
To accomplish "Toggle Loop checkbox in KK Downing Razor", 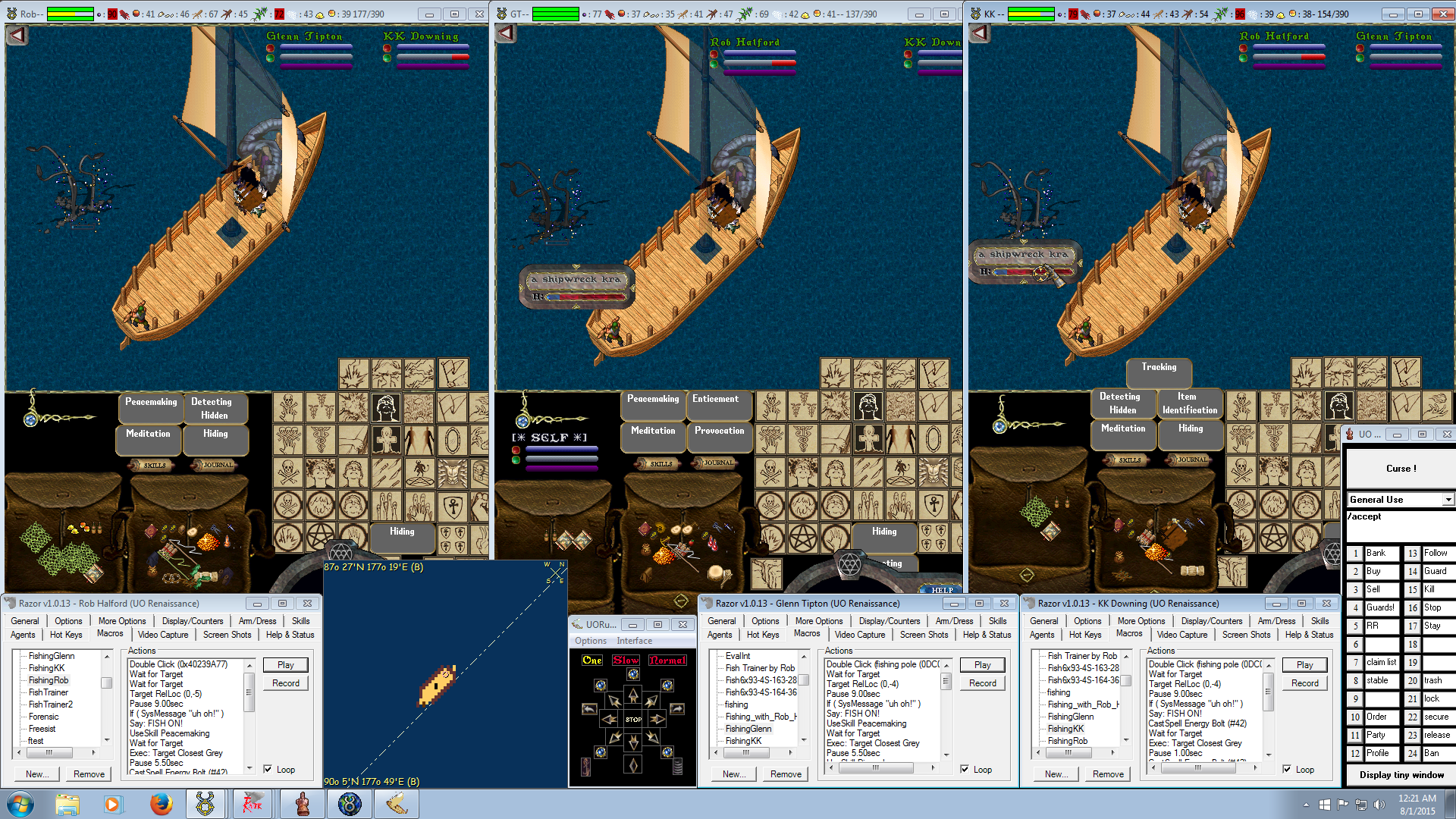I will coord(1287,769).
